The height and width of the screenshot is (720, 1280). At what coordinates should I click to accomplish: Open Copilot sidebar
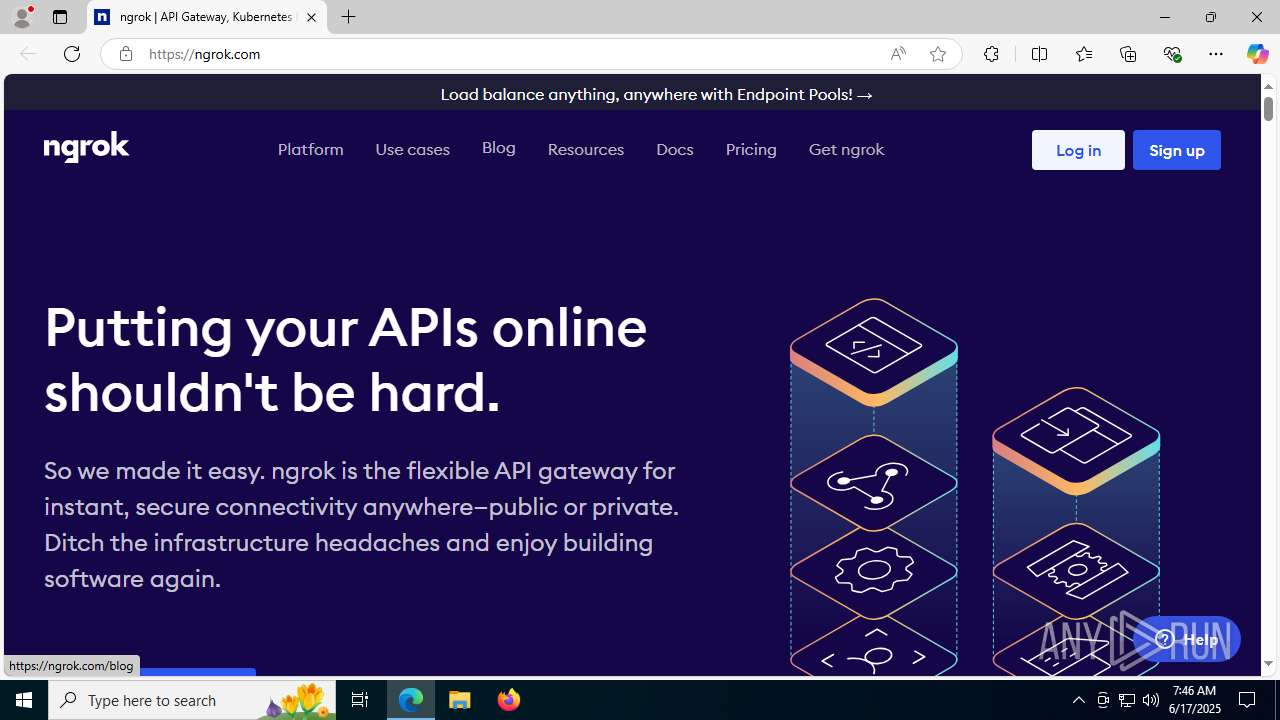1257,54
